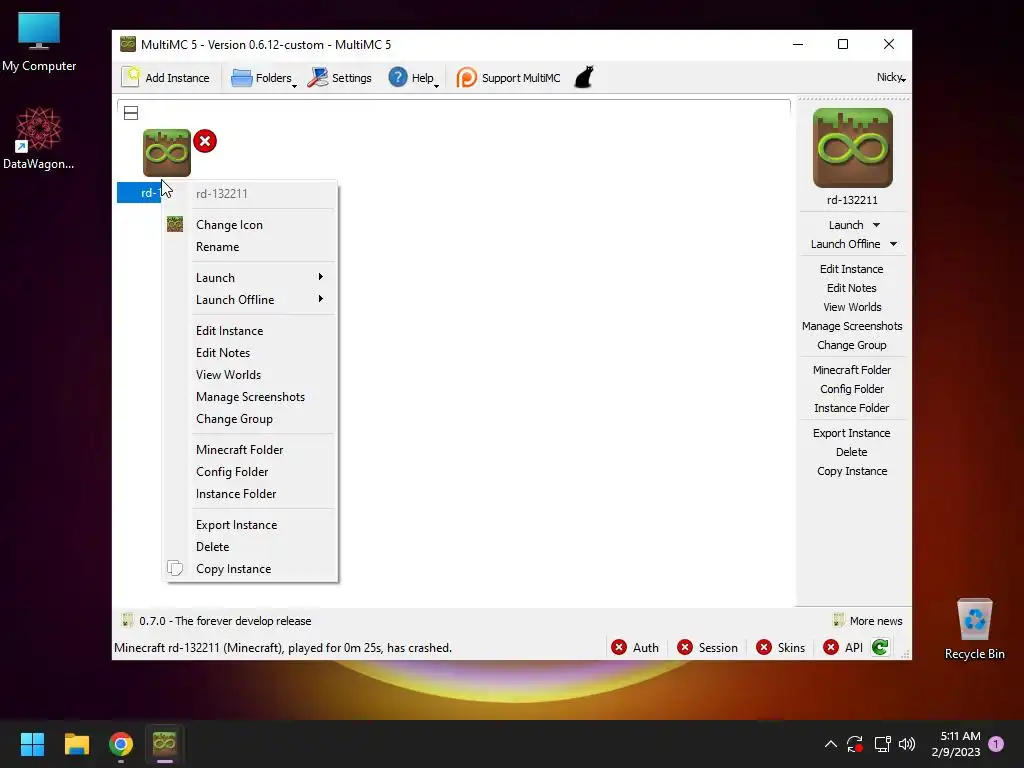Open the Help toolbar dropdown
Image resolution: width=1024 pixels, height=768 pixels.
click(413, 78)
